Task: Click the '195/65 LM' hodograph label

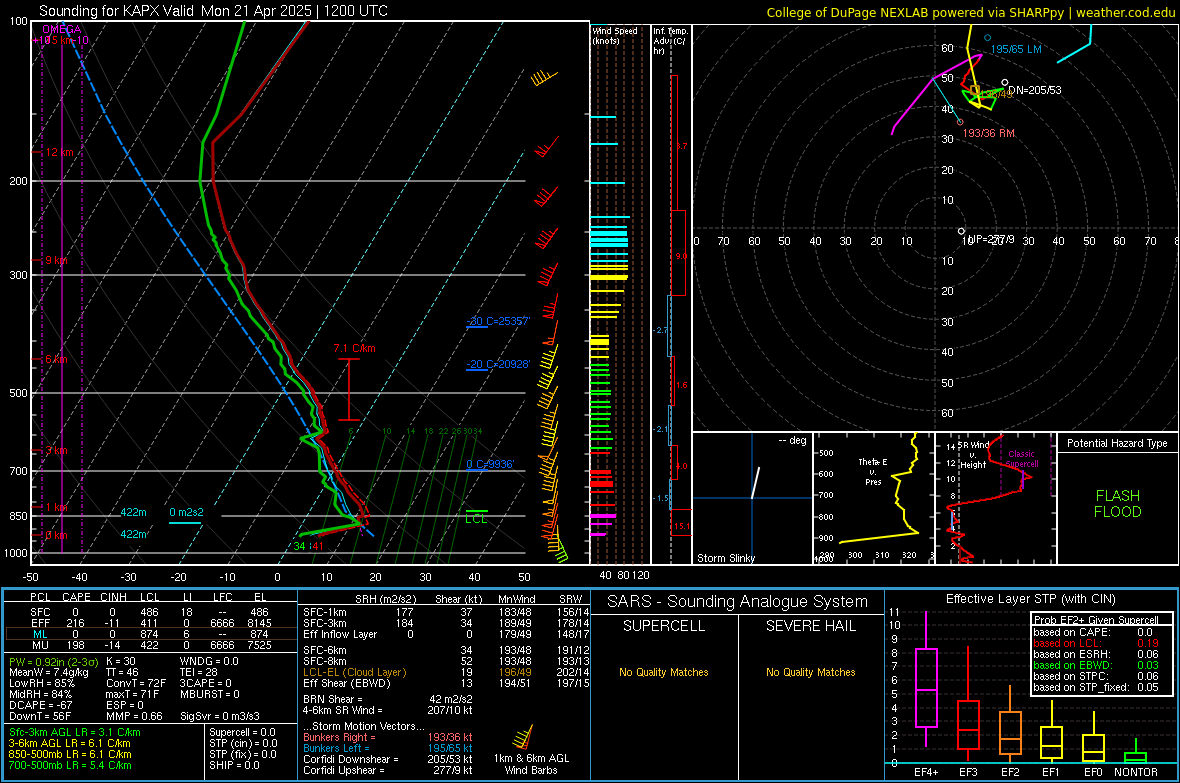Action: (1016, 50)
